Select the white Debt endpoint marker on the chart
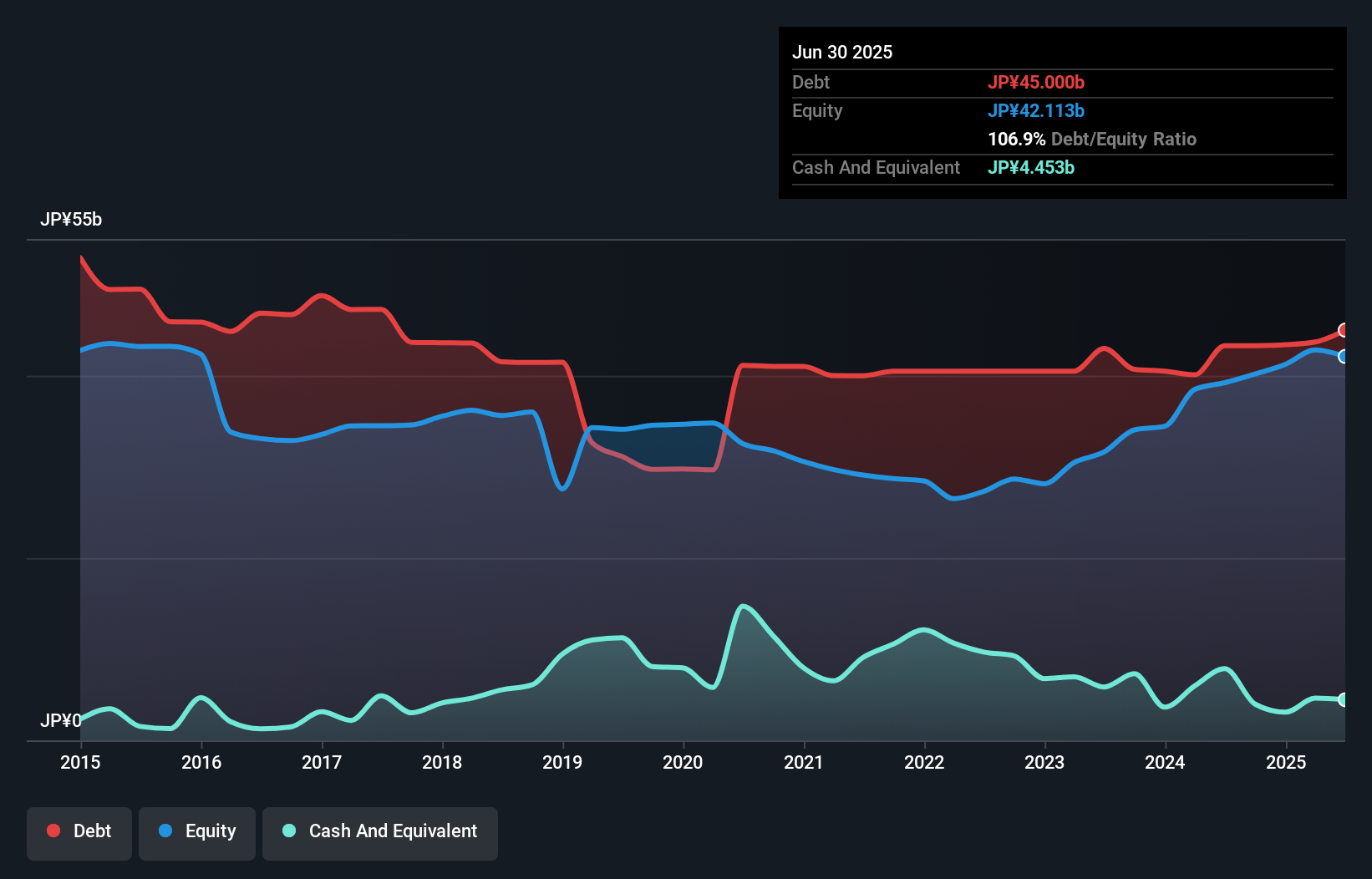The width and height of the screenshot is (1372, 879). tap(1343, 331)
